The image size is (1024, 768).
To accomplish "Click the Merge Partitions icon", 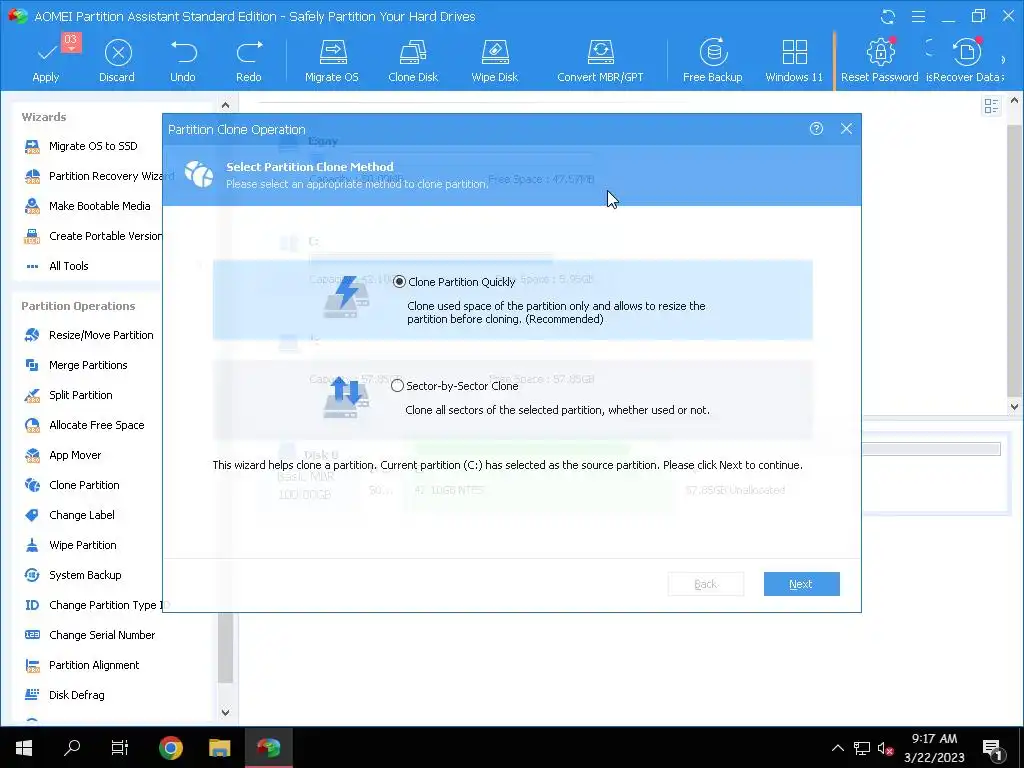I will pyautogui.click(x=32, y=365).
